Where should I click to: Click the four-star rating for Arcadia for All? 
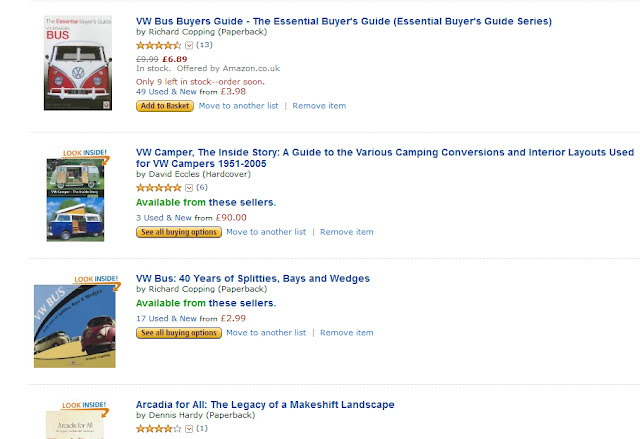(158, 429)
